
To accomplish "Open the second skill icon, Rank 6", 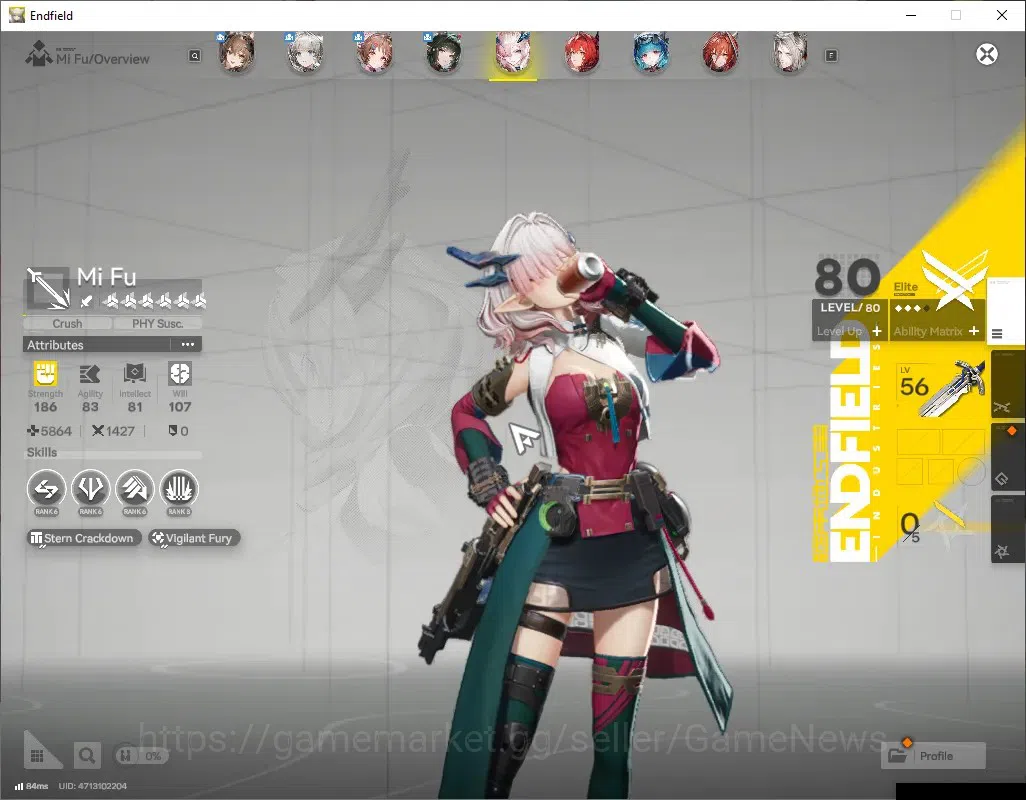I will pyautogui.click(x=90, y=489).
